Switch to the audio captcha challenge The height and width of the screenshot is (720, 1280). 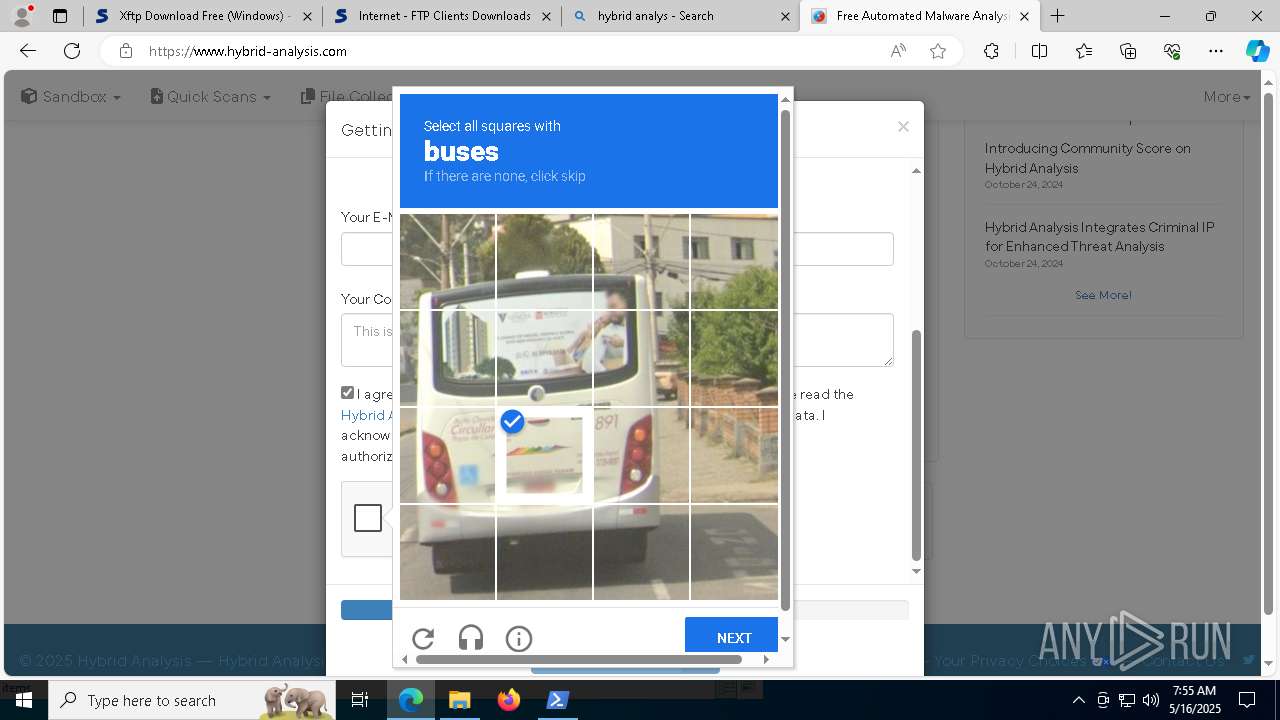coord(471,638)
